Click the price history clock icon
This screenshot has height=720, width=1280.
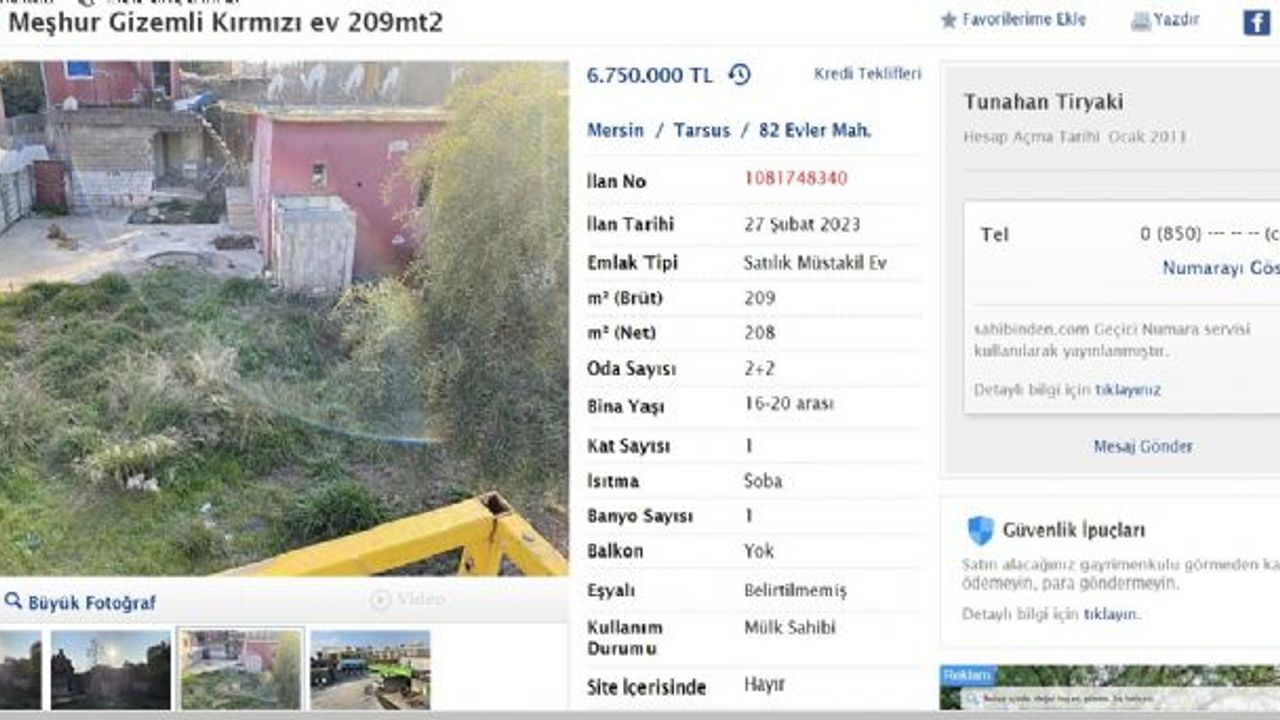[x=739, y=75]
